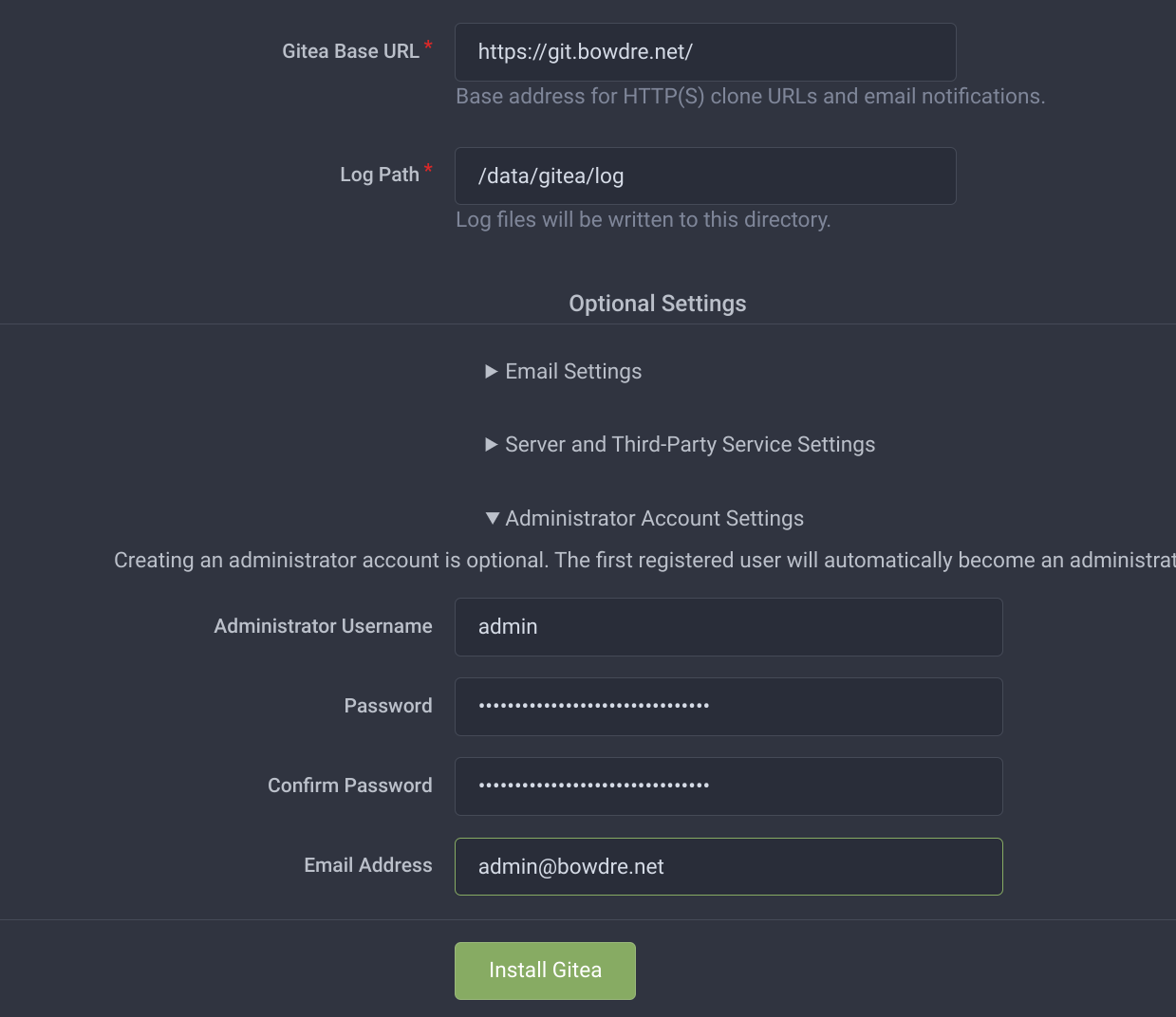The width and height of the screenshot is (1176, 1017).
Task: Select the Administrator Username text box
Action: [728, 627]
